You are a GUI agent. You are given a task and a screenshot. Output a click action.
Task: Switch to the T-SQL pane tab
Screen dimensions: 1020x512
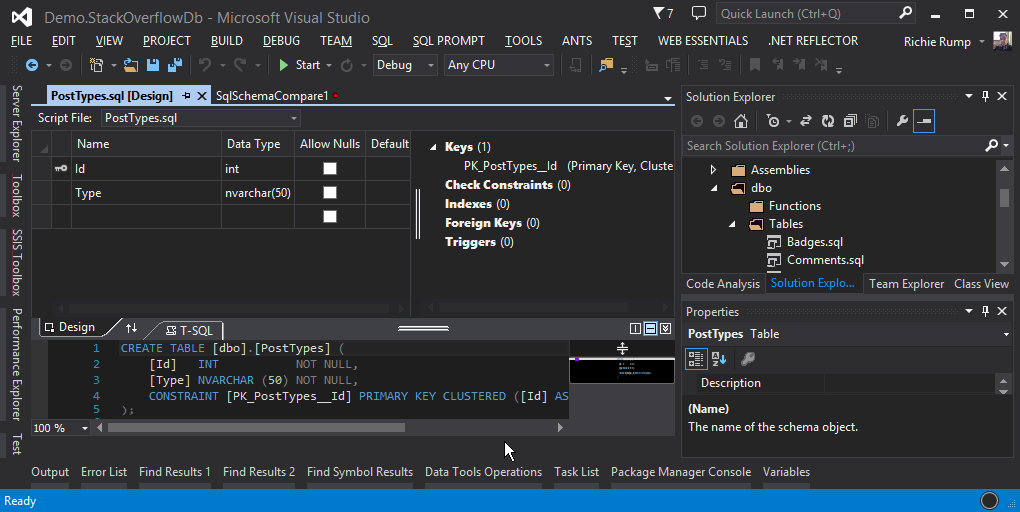189,330
